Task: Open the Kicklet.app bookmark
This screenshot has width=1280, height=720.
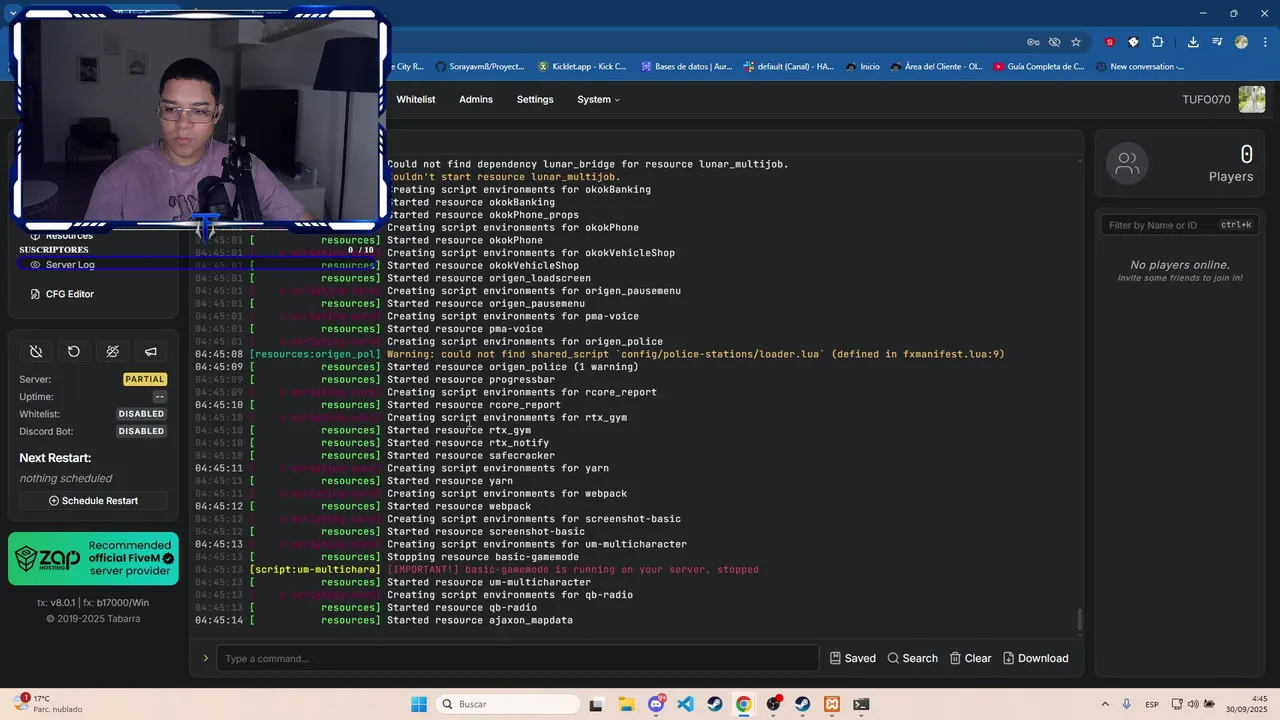Action: 582,67
